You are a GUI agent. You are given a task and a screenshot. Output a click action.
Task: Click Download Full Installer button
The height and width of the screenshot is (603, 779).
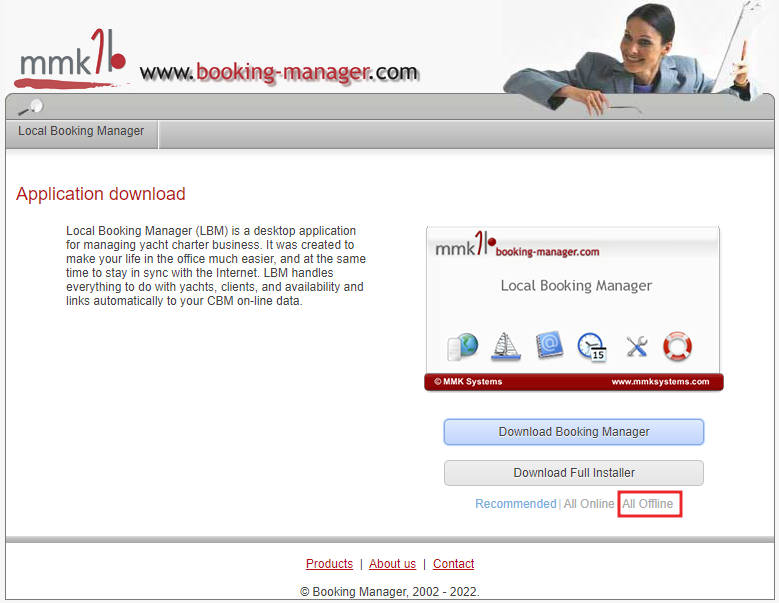[574, 473]
